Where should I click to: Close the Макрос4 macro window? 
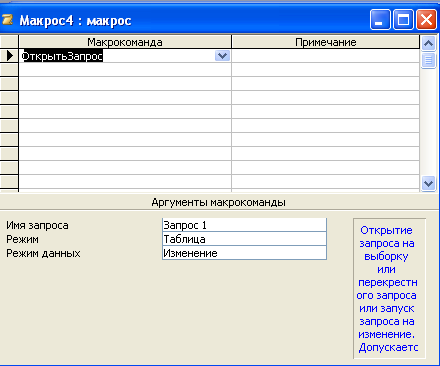click(426, 20)
